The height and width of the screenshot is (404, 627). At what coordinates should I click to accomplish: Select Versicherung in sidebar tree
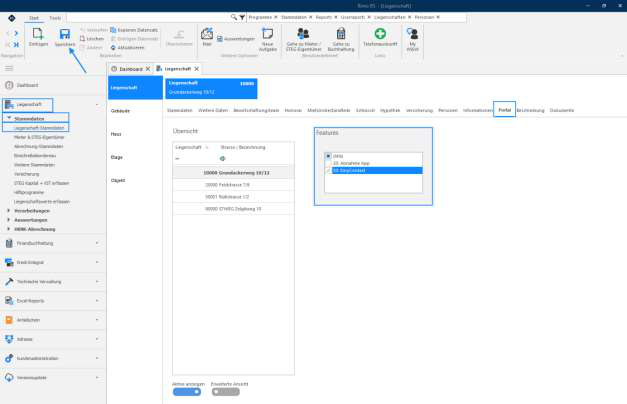point(26,174)
